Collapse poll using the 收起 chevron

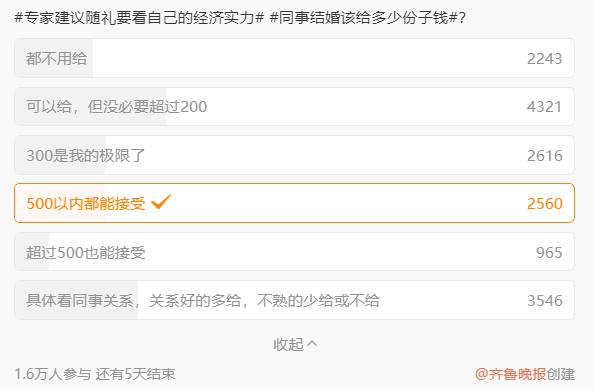[x=312, y=344]
